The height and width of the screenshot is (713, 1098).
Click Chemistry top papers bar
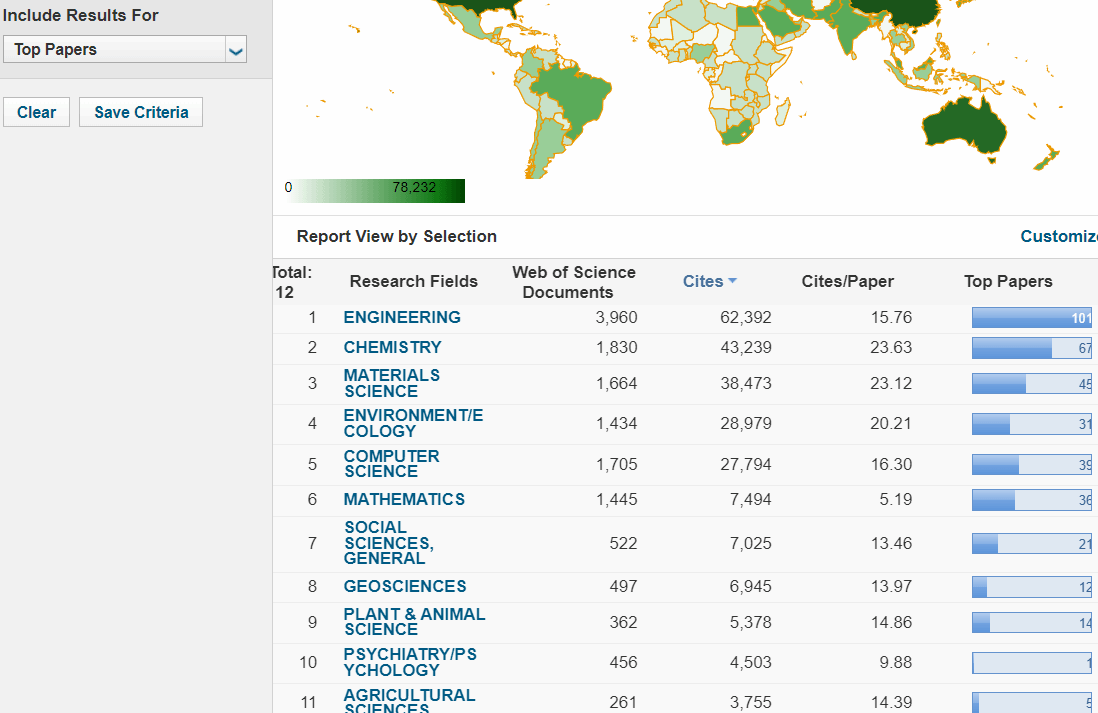[1031, 348]
